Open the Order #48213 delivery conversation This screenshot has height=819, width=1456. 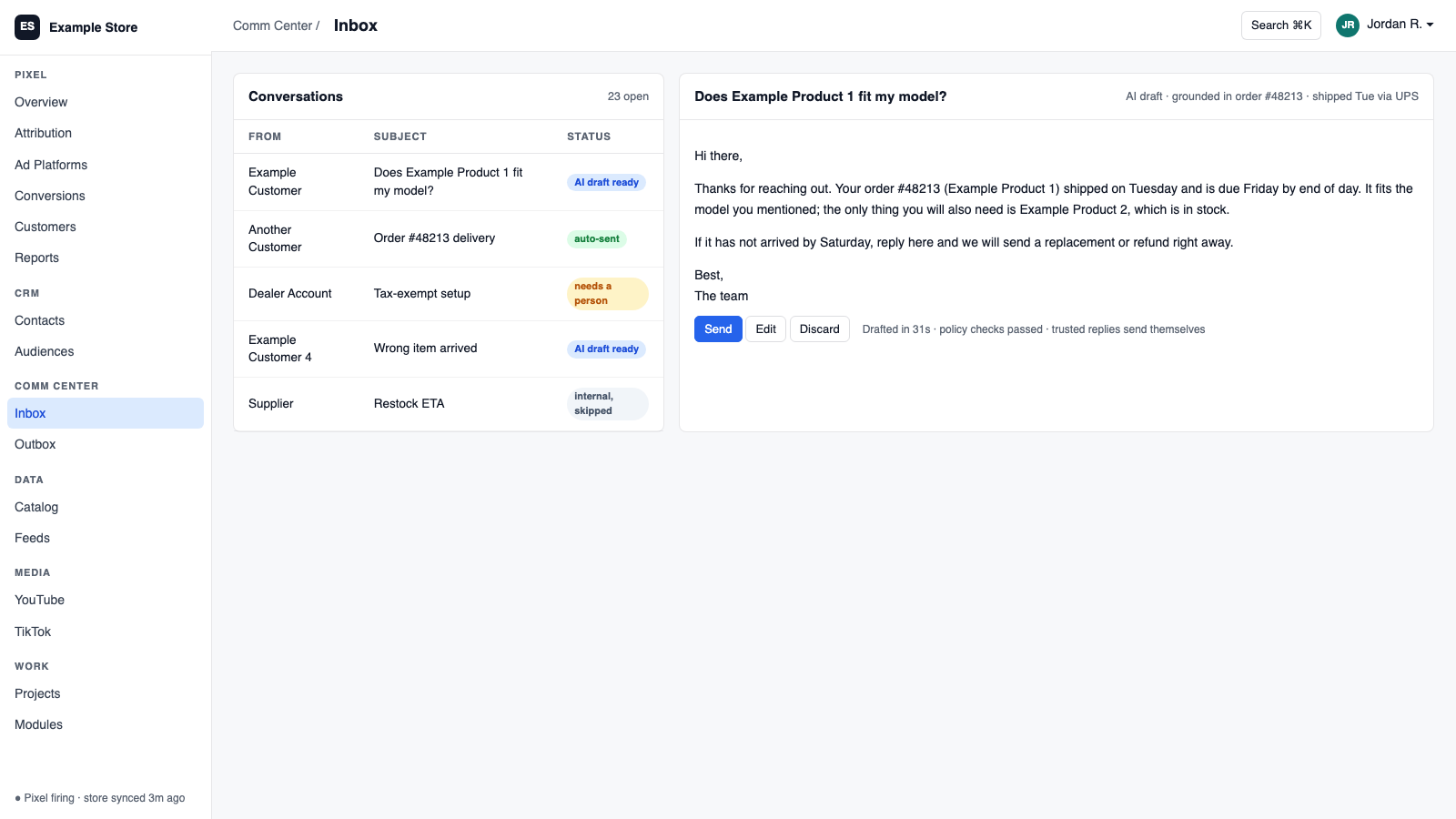click(x=449, y=238)
